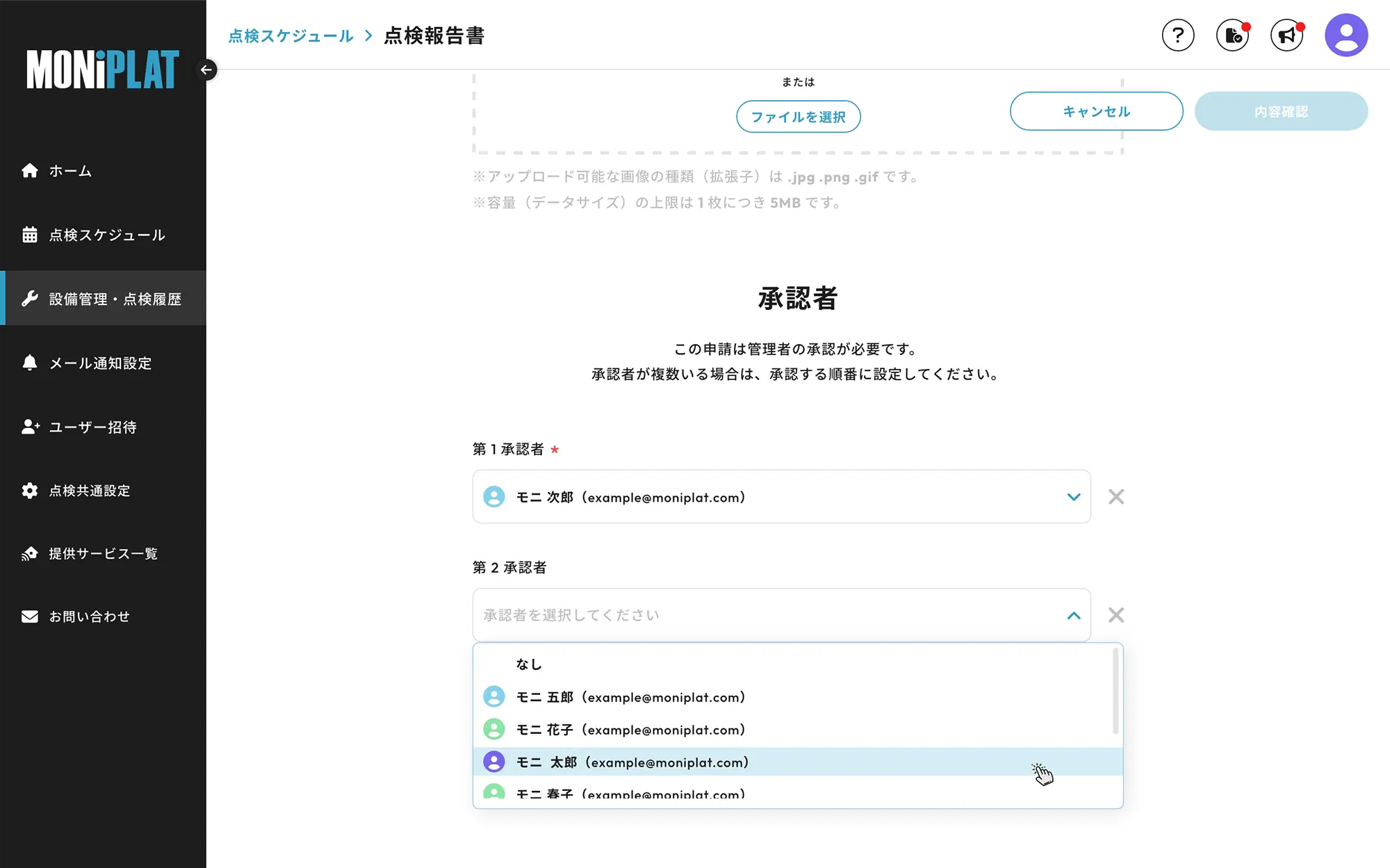This screenshot has height=868, width=1390.
Task: Open the megaphone announcements icon
Action: point(1286,35)
